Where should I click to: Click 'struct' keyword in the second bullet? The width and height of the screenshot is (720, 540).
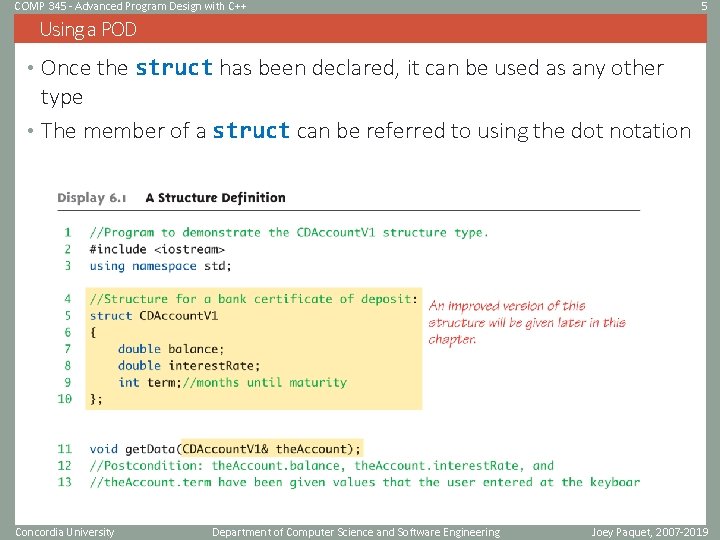coord(251,130)
